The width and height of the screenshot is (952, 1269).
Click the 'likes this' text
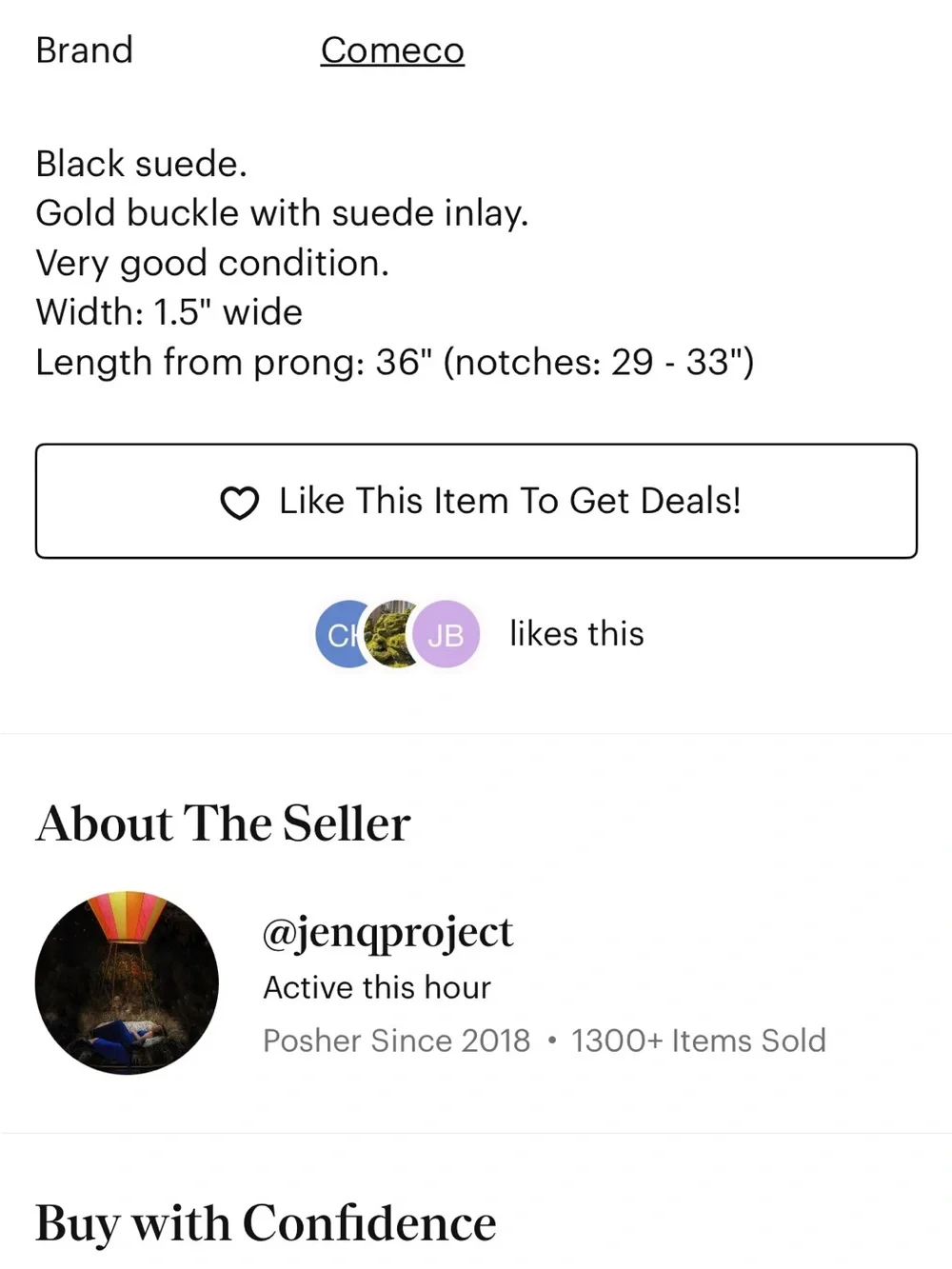point(577,634)
